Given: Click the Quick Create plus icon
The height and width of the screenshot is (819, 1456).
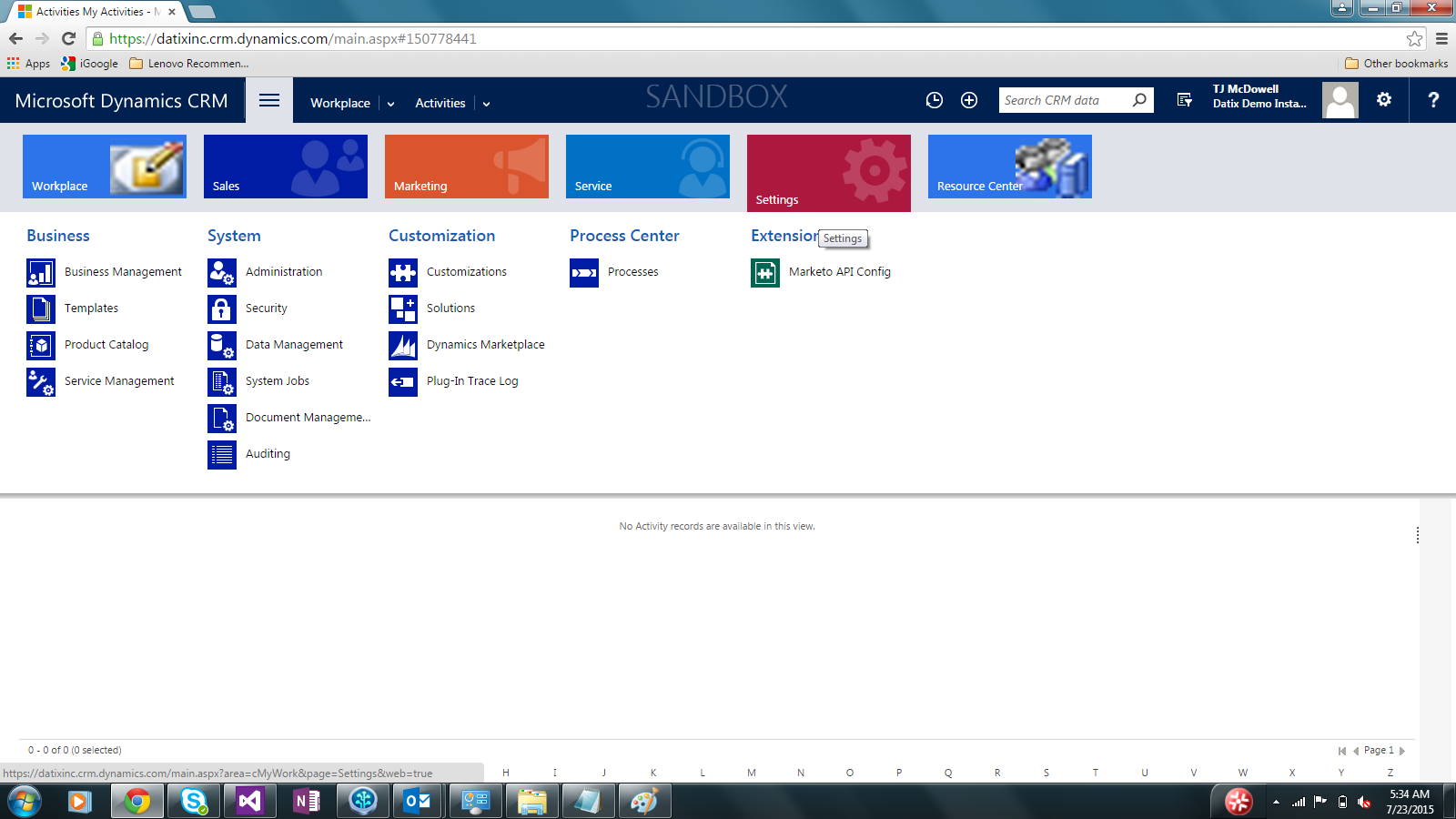Looking at the screenshot, I should [x=969, y=100].
